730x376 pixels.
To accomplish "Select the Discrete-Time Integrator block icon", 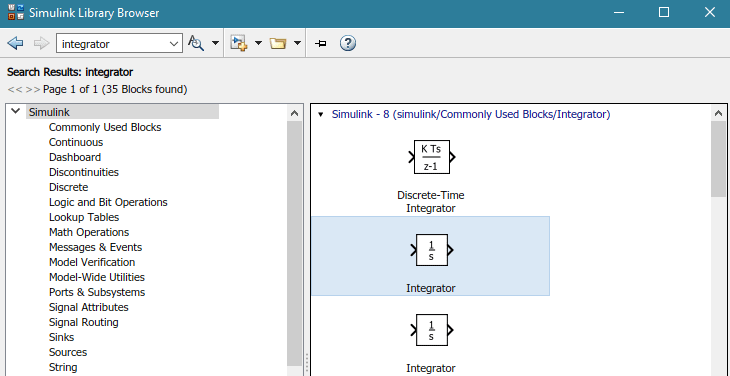I will 432,157.
